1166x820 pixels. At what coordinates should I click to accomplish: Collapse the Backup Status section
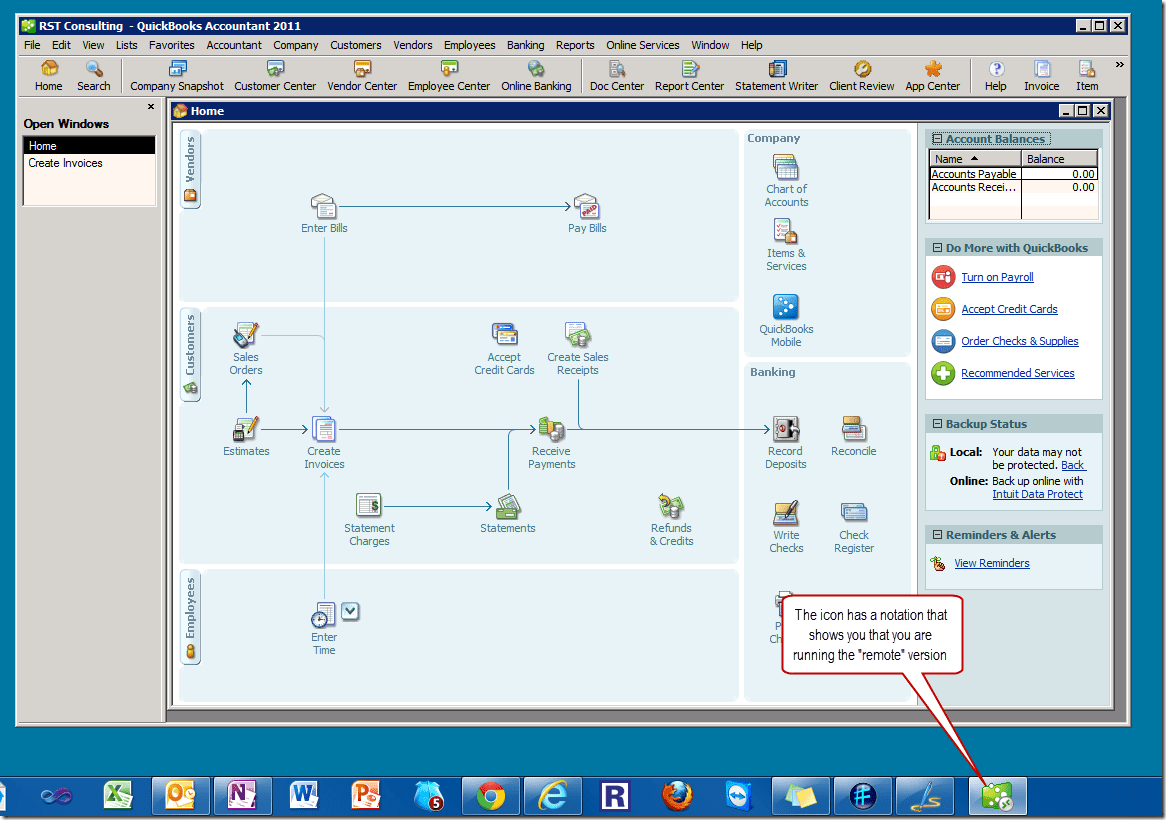coord(938,424)
